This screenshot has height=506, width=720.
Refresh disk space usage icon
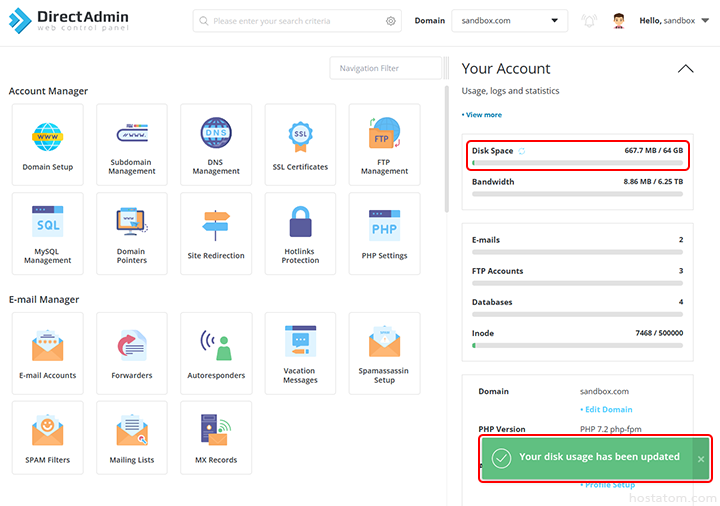point(521,151)
